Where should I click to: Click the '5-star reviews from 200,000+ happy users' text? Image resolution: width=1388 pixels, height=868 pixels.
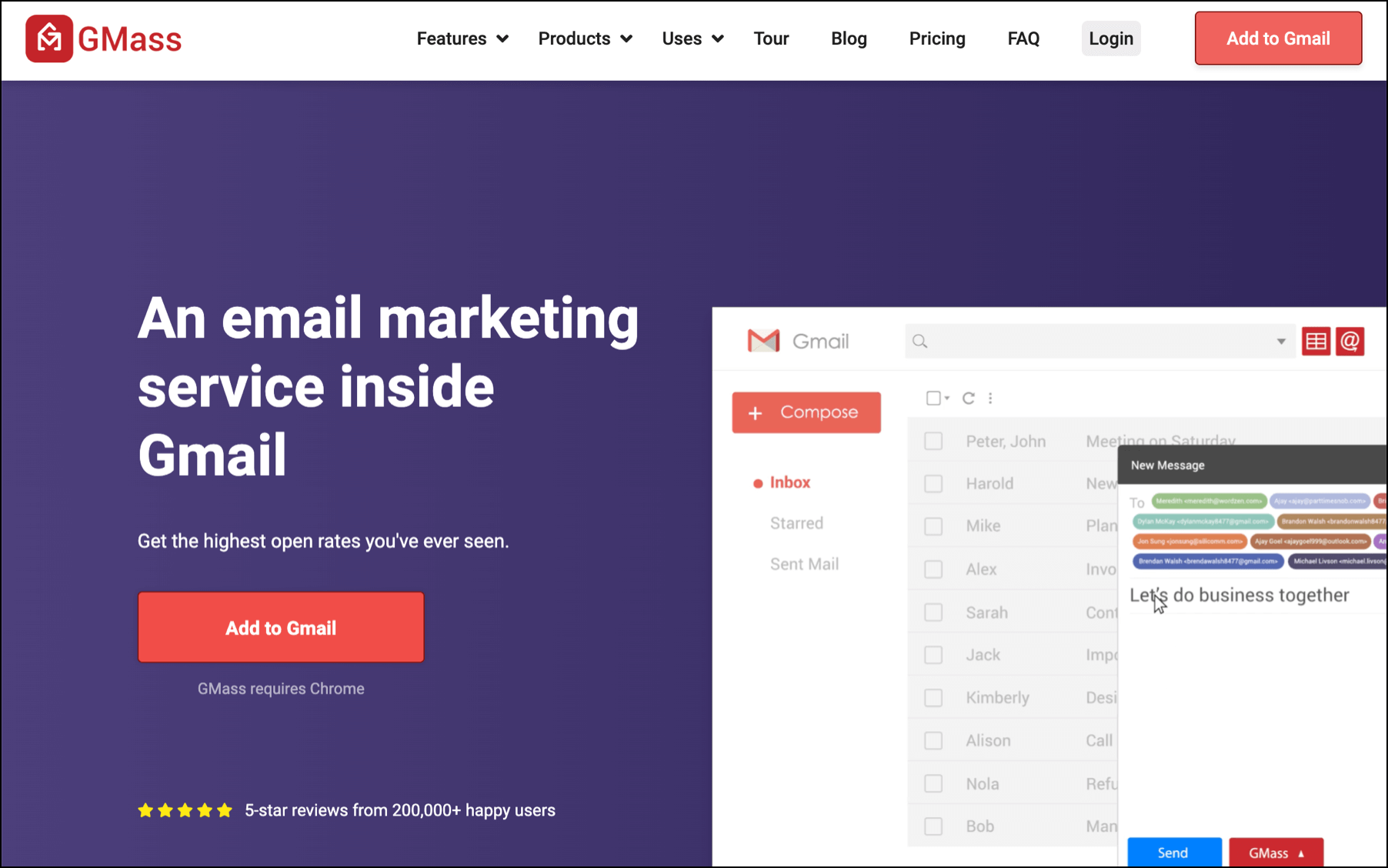400,810
